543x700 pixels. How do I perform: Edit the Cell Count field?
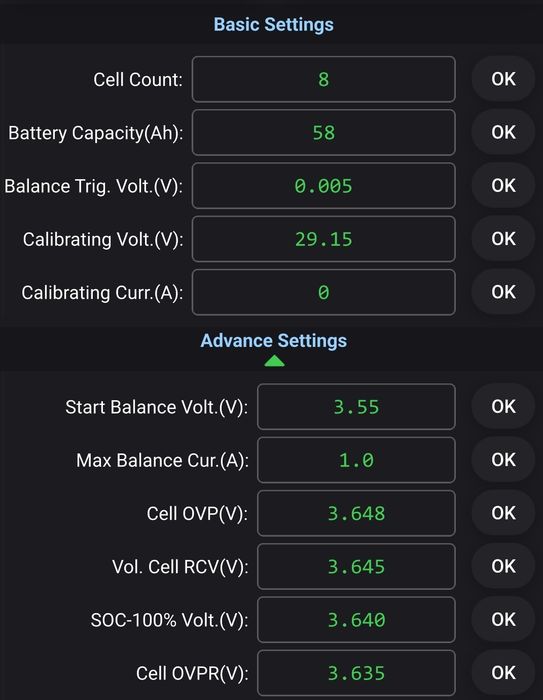click(324, 79)
